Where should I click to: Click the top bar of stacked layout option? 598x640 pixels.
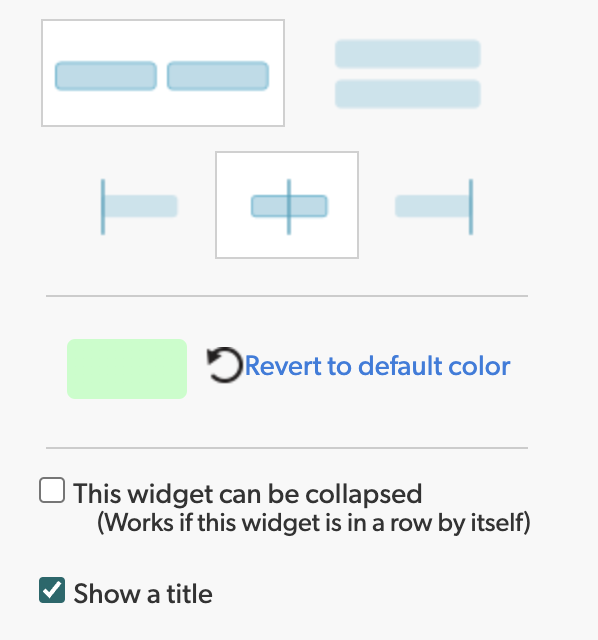coord(407,54)
